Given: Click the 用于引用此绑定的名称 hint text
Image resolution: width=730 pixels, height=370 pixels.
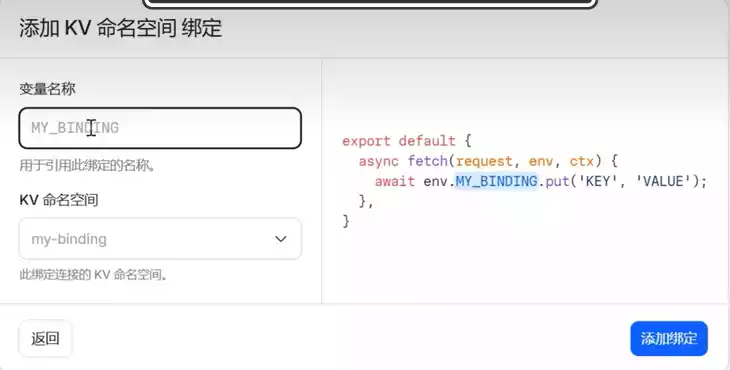Looking at the screenshot, I should click(x=88, y=165).
